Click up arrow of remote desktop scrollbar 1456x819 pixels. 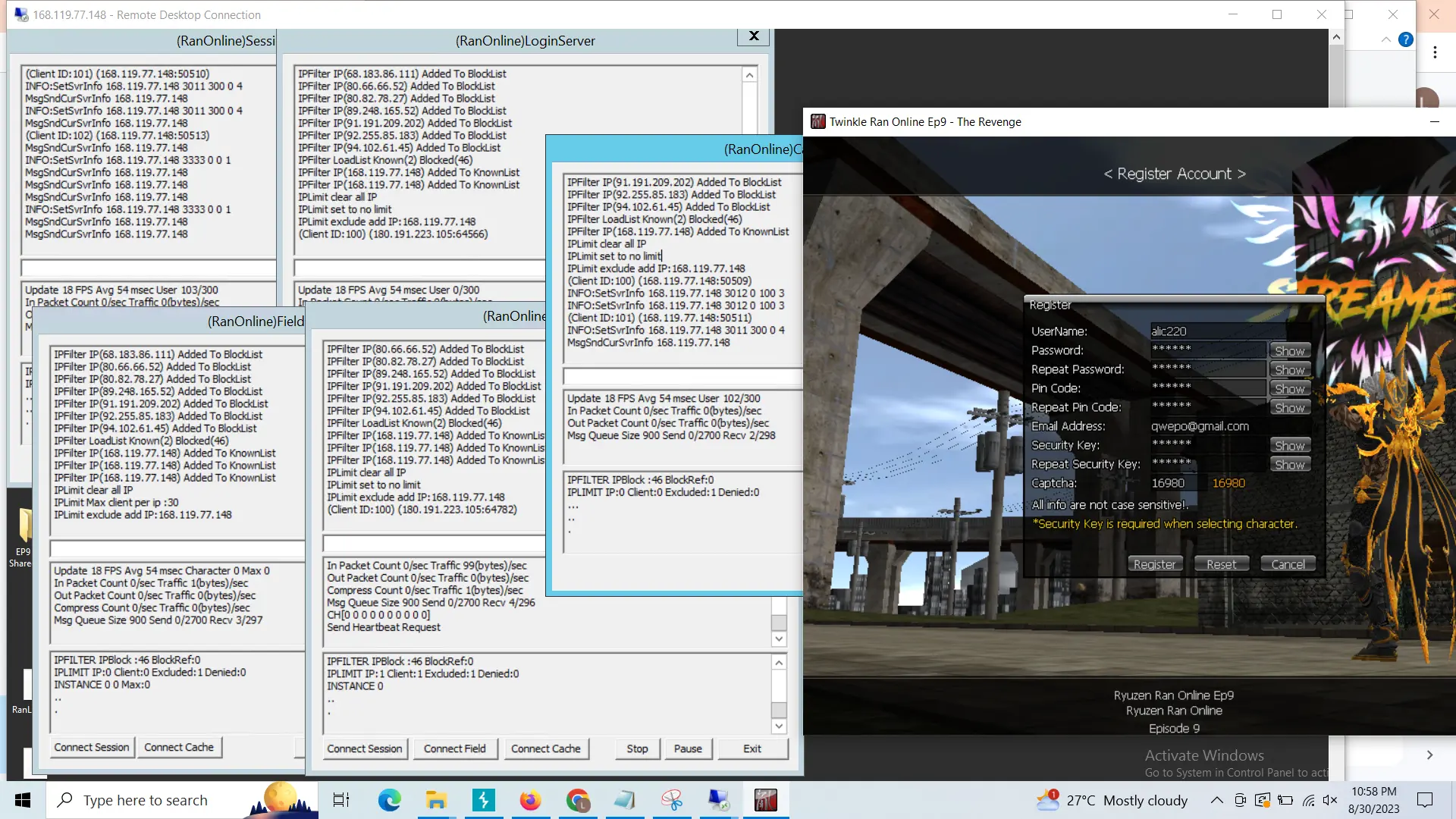[x=1336, y=37]
